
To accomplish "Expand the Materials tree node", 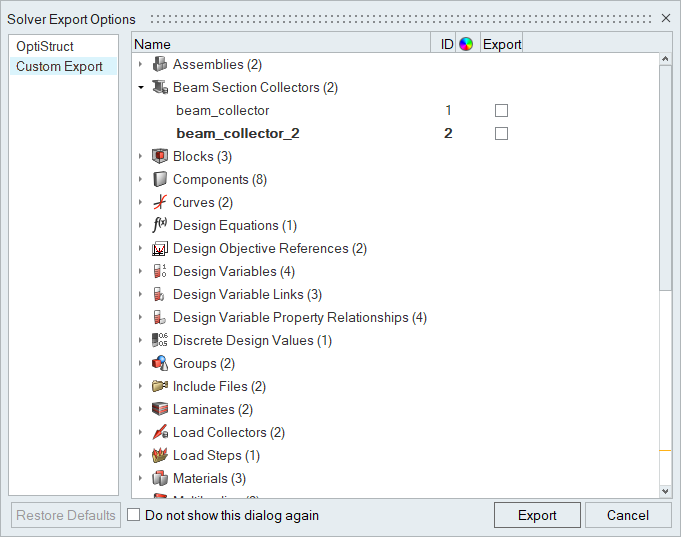I will click(x=141, y=479).
